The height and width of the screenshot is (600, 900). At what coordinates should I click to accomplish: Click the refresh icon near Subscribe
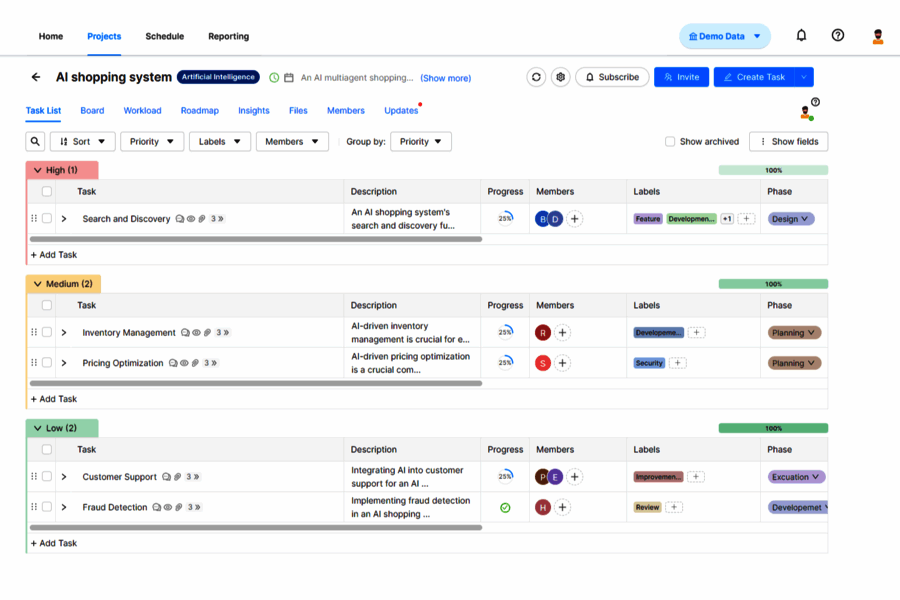coord(537,77)
